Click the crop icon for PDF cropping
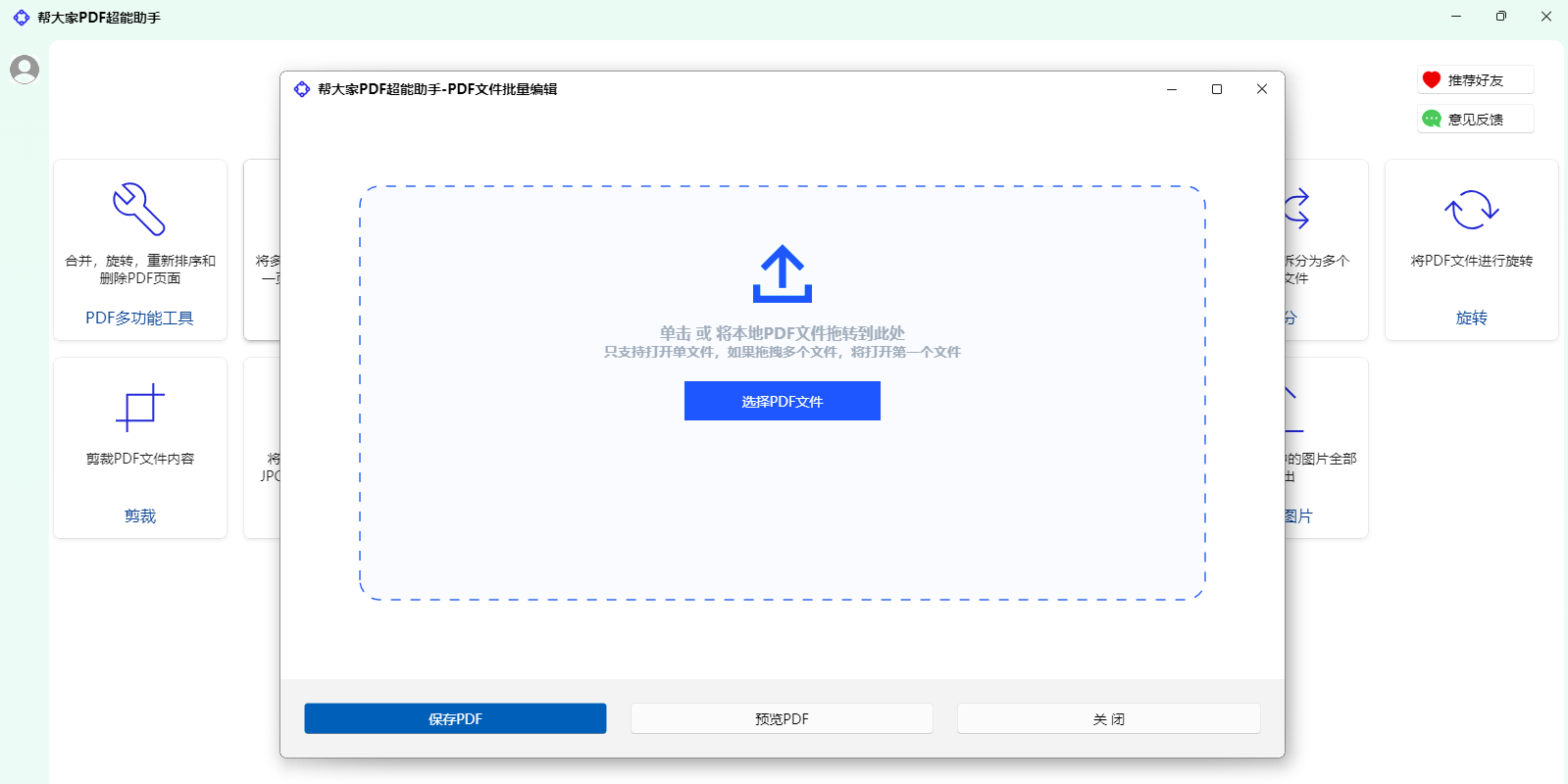 [x=139, y=407]
